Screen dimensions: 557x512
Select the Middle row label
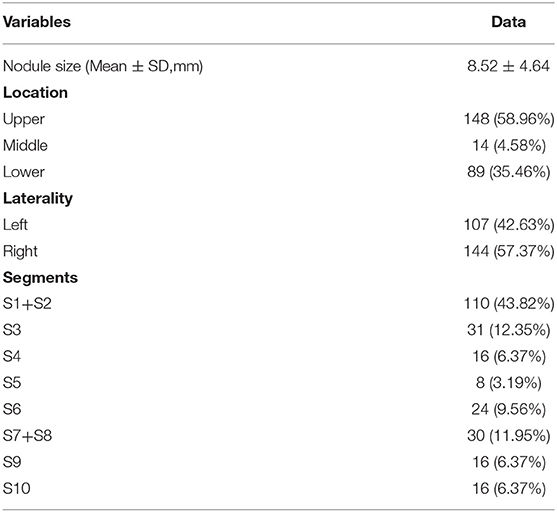click(x=25, y=145)
